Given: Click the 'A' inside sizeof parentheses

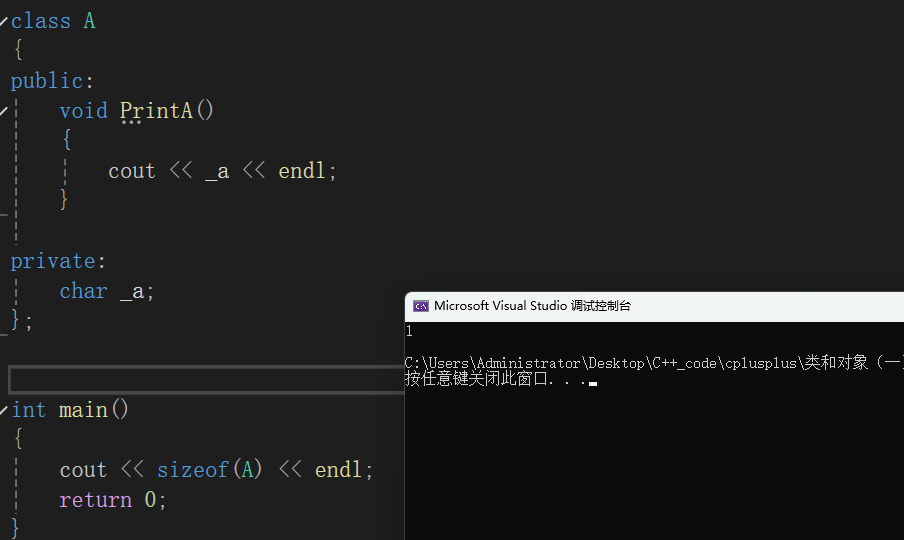Looking at the screenshot, I should [x=247, y=470].
